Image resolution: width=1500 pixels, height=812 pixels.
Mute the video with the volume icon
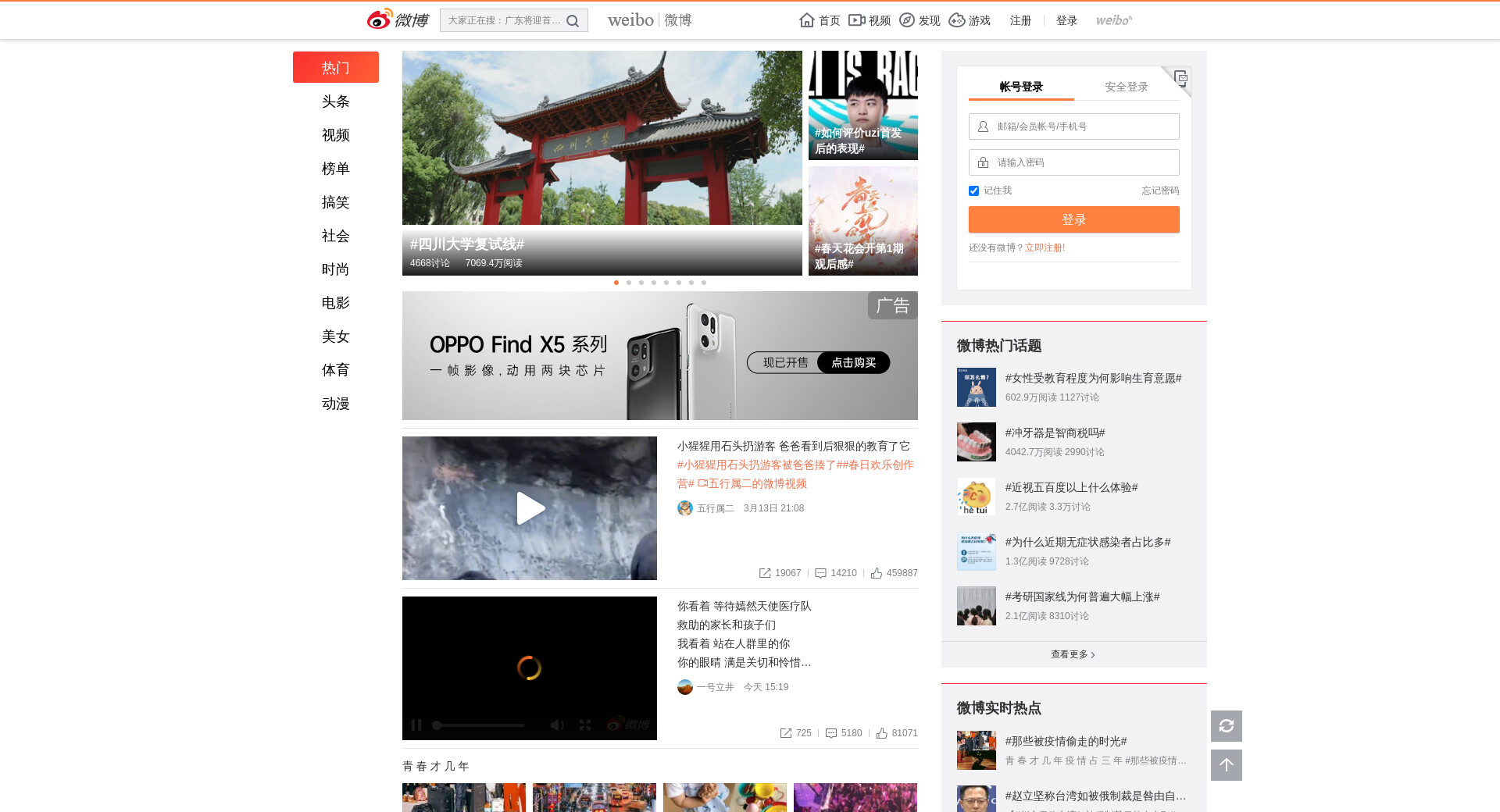point(556,725)
